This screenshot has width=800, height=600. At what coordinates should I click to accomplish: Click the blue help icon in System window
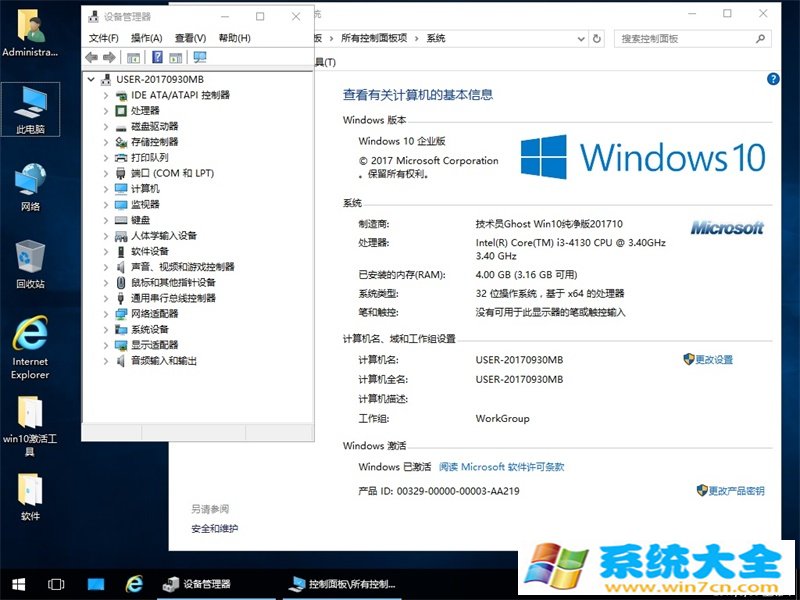773,79
